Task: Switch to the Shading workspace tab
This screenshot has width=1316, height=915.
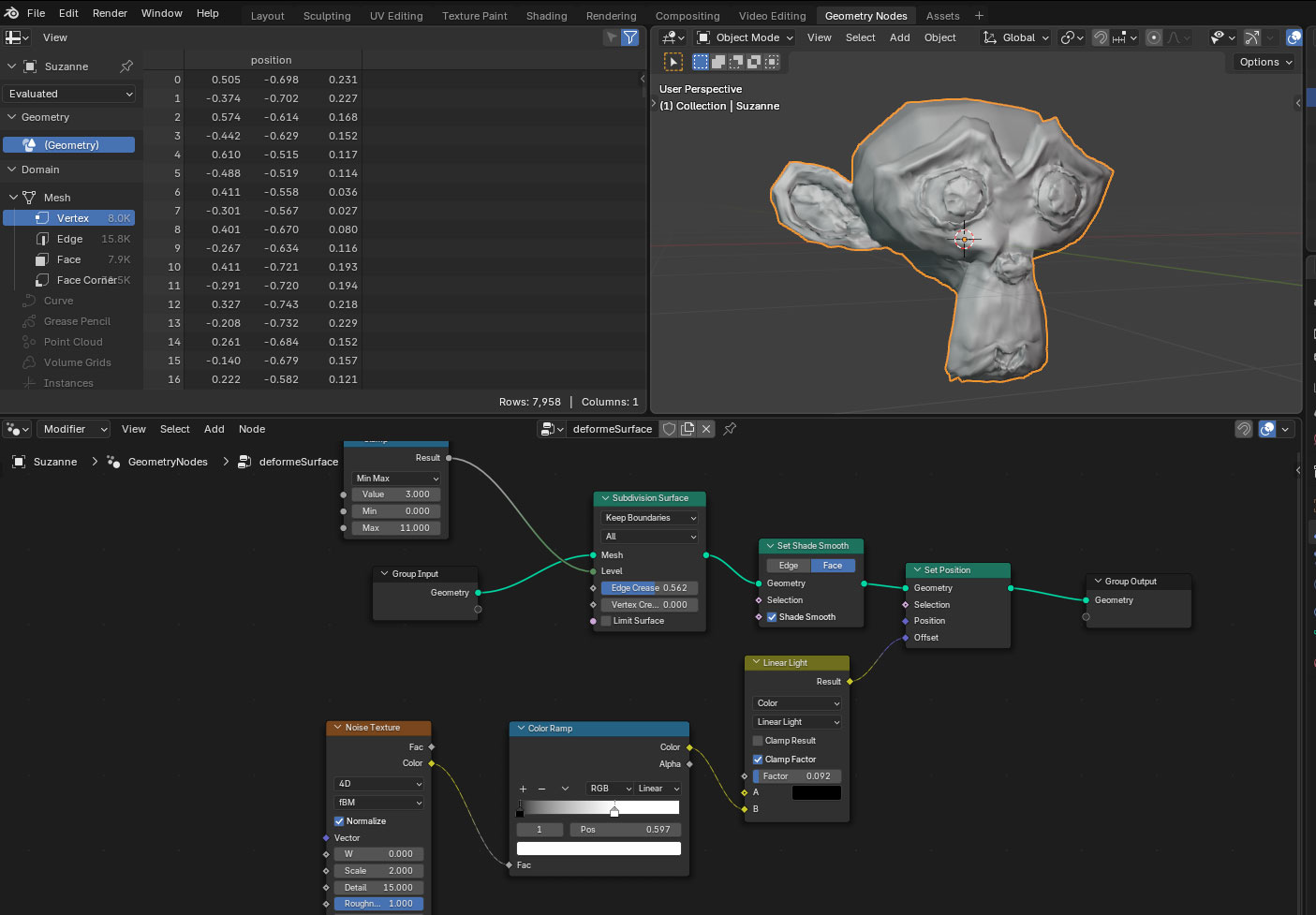Action: [x=546, y=16]
